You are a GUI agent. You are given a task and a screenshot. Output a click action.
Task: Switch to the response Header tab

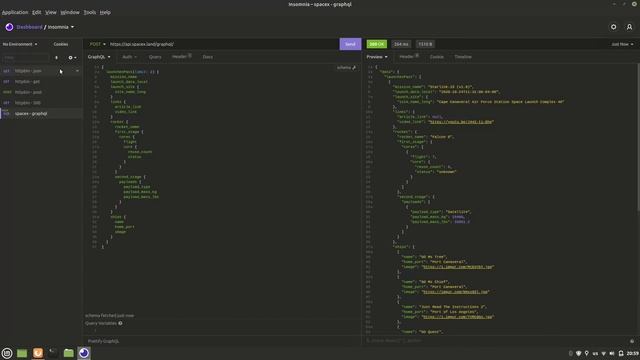tap(409, 57)
